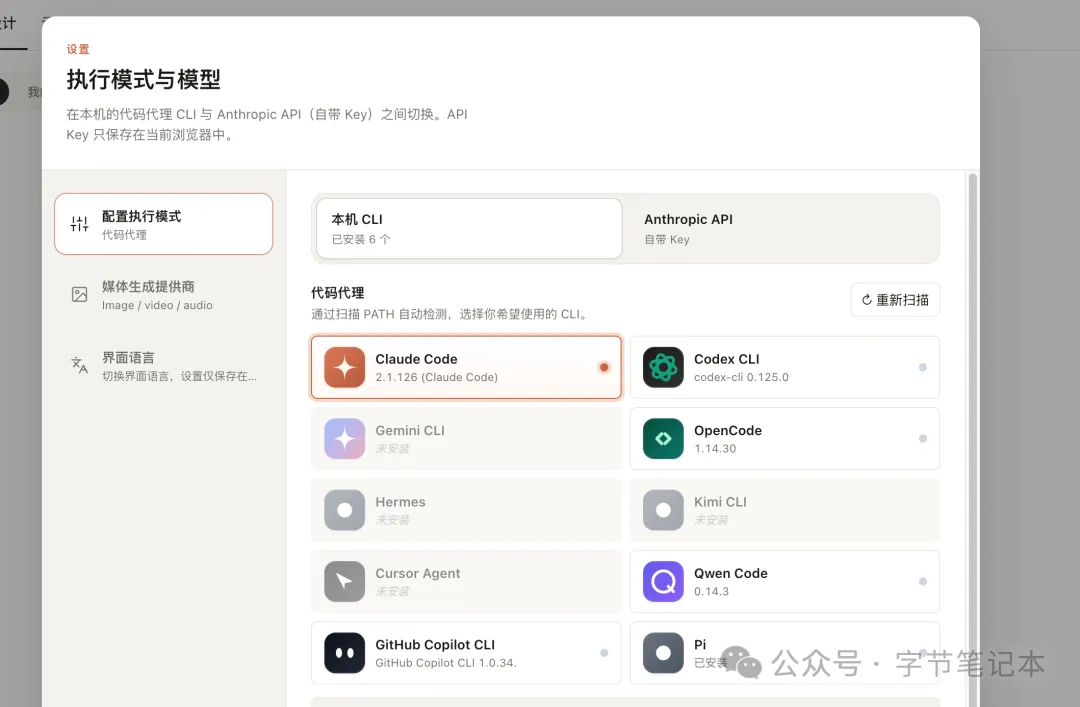Viewport: 1080px width, 707px height.
Task: Click the Pi agent name
Action: tap(700, 645)
